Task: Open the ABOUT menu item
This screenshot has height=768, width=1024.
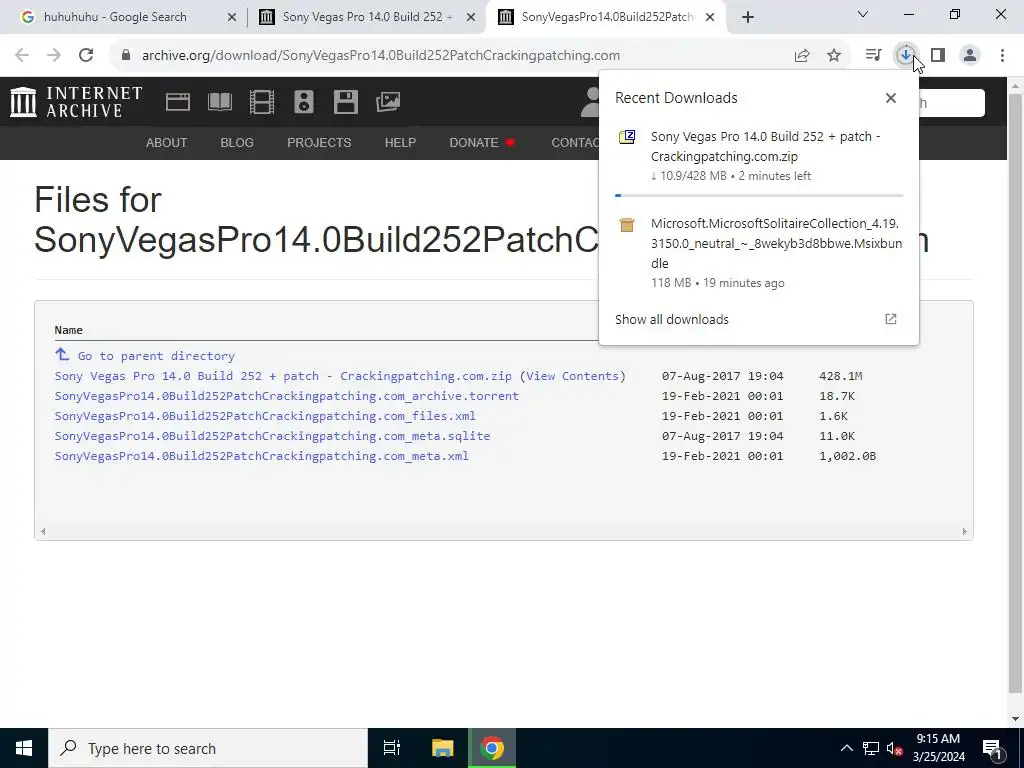Action: click(x=167, y=142)
